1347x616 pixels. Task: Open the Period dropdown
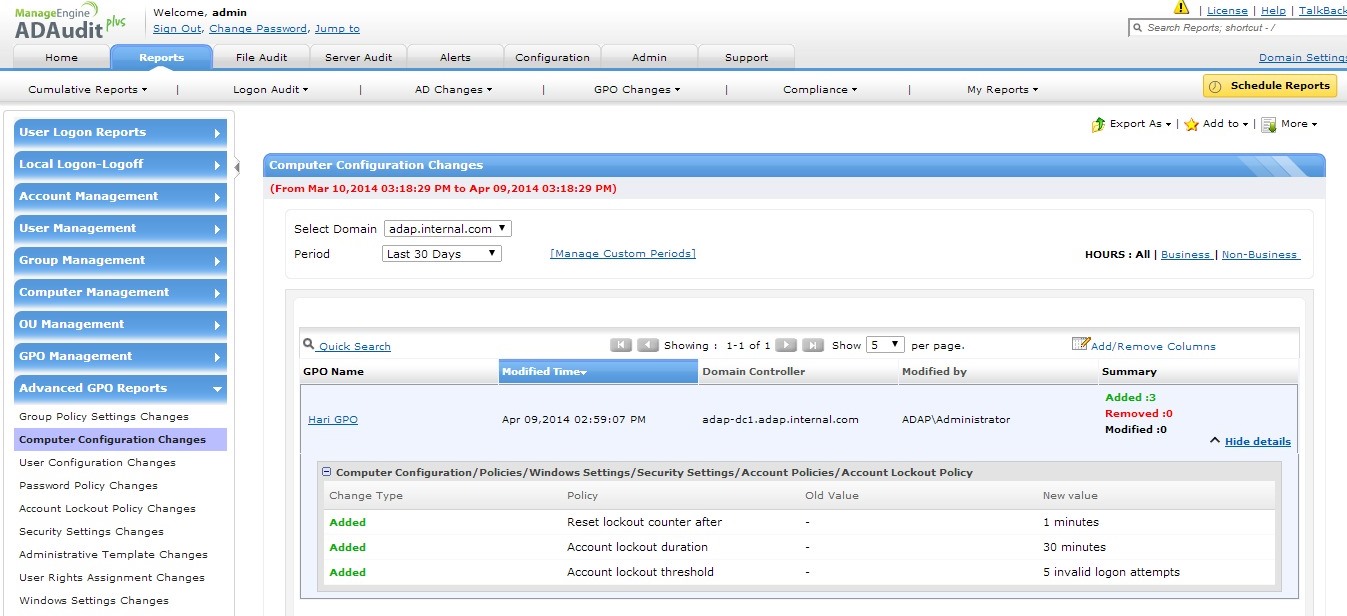(x=442, y=254)
